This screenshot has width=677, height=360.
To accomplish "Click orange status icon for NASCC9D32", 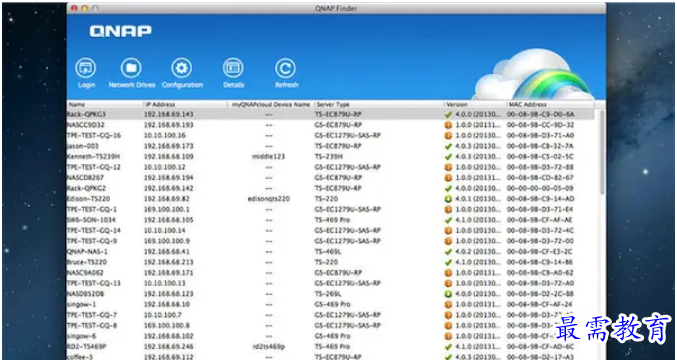I will [448, 125].
